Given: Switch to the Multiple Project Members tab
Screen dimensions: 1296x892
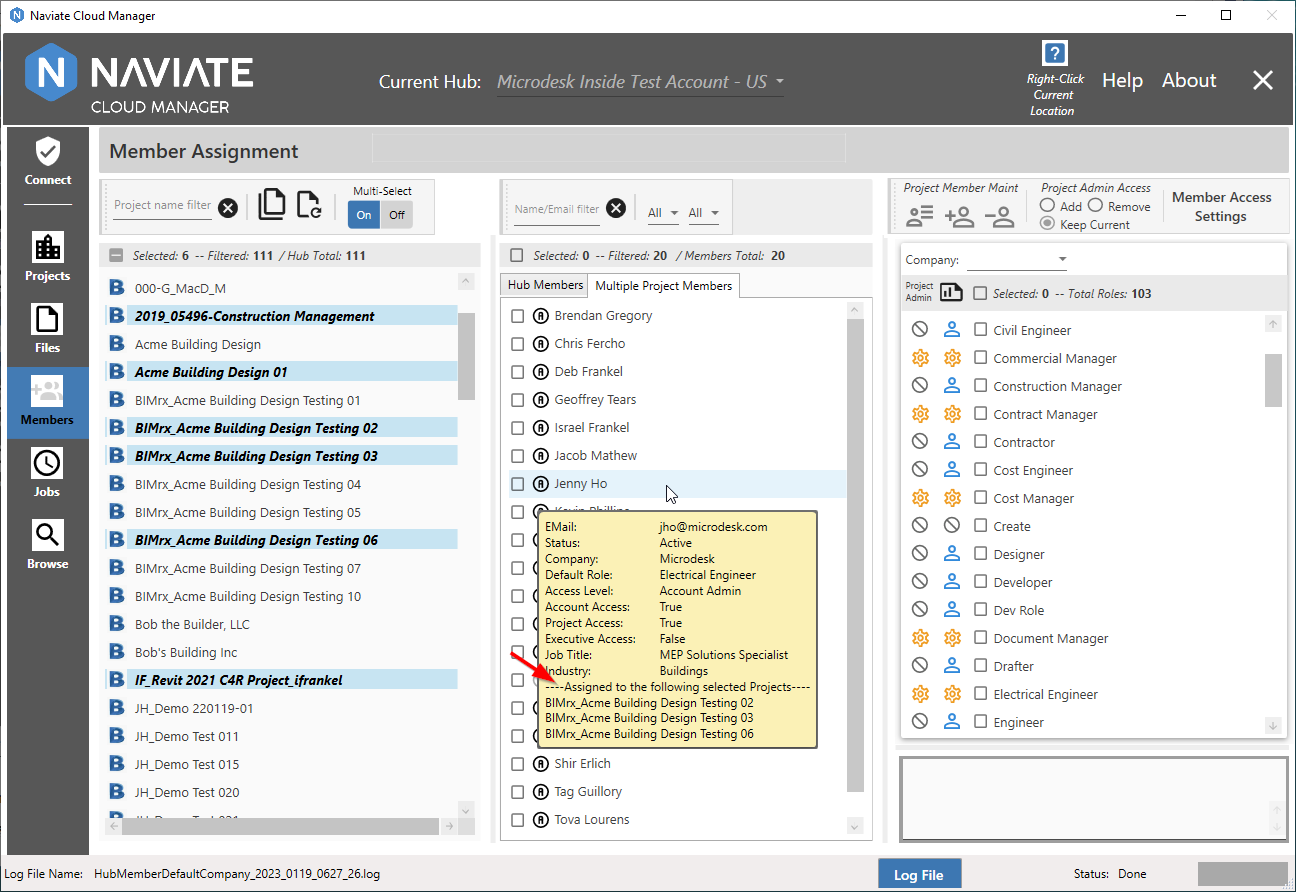Looking at the screenshot, I should [664, 286].
